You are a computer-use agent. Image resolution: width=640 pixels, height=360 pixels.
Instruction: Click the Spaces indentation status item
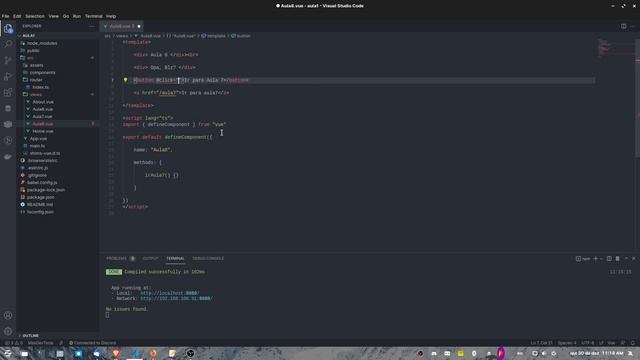tap(567, 343)
